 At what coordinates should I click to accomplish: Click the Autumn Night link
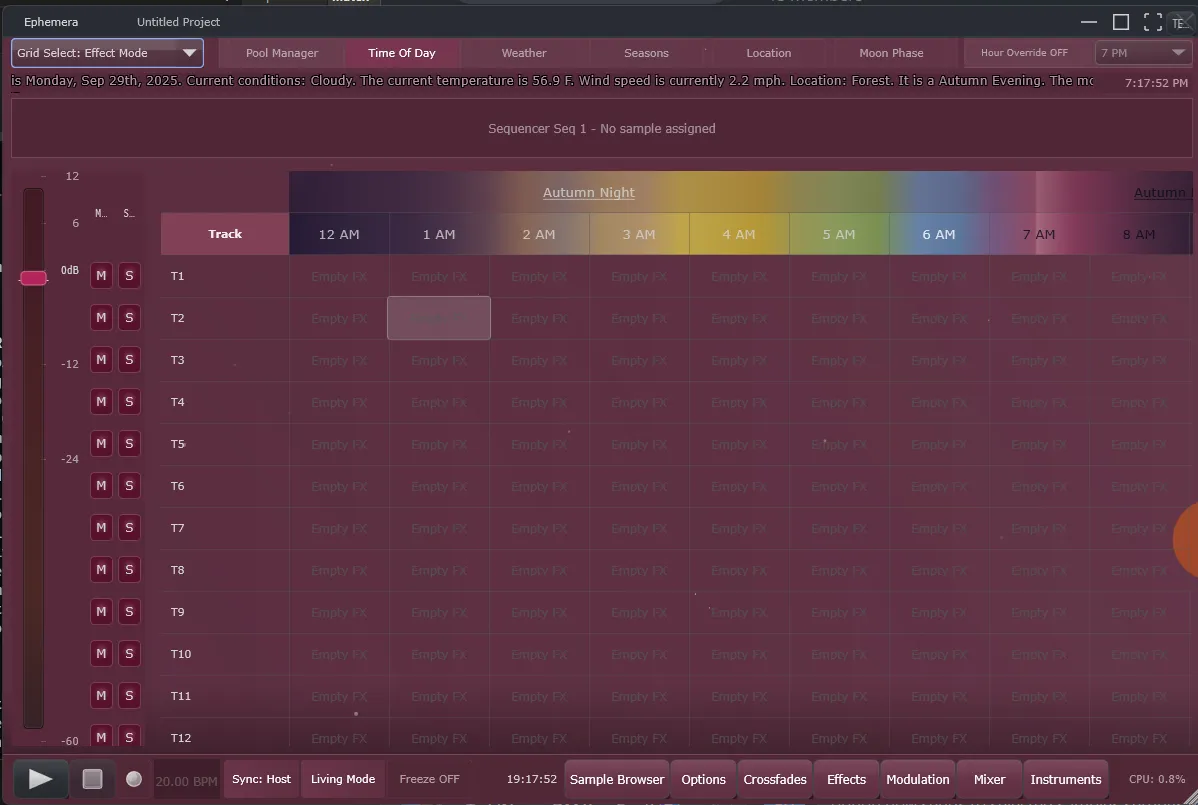coord(588,192)
